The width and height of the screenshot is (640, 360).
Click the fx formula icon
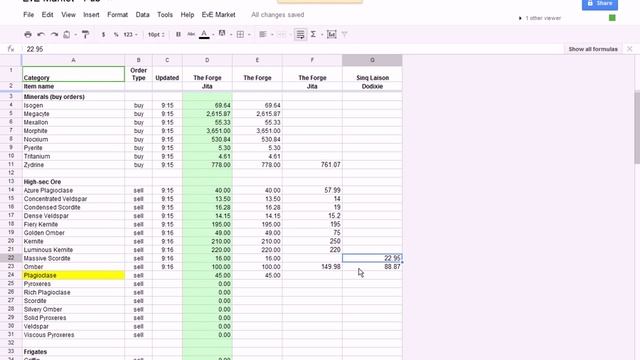coord(11,49)
